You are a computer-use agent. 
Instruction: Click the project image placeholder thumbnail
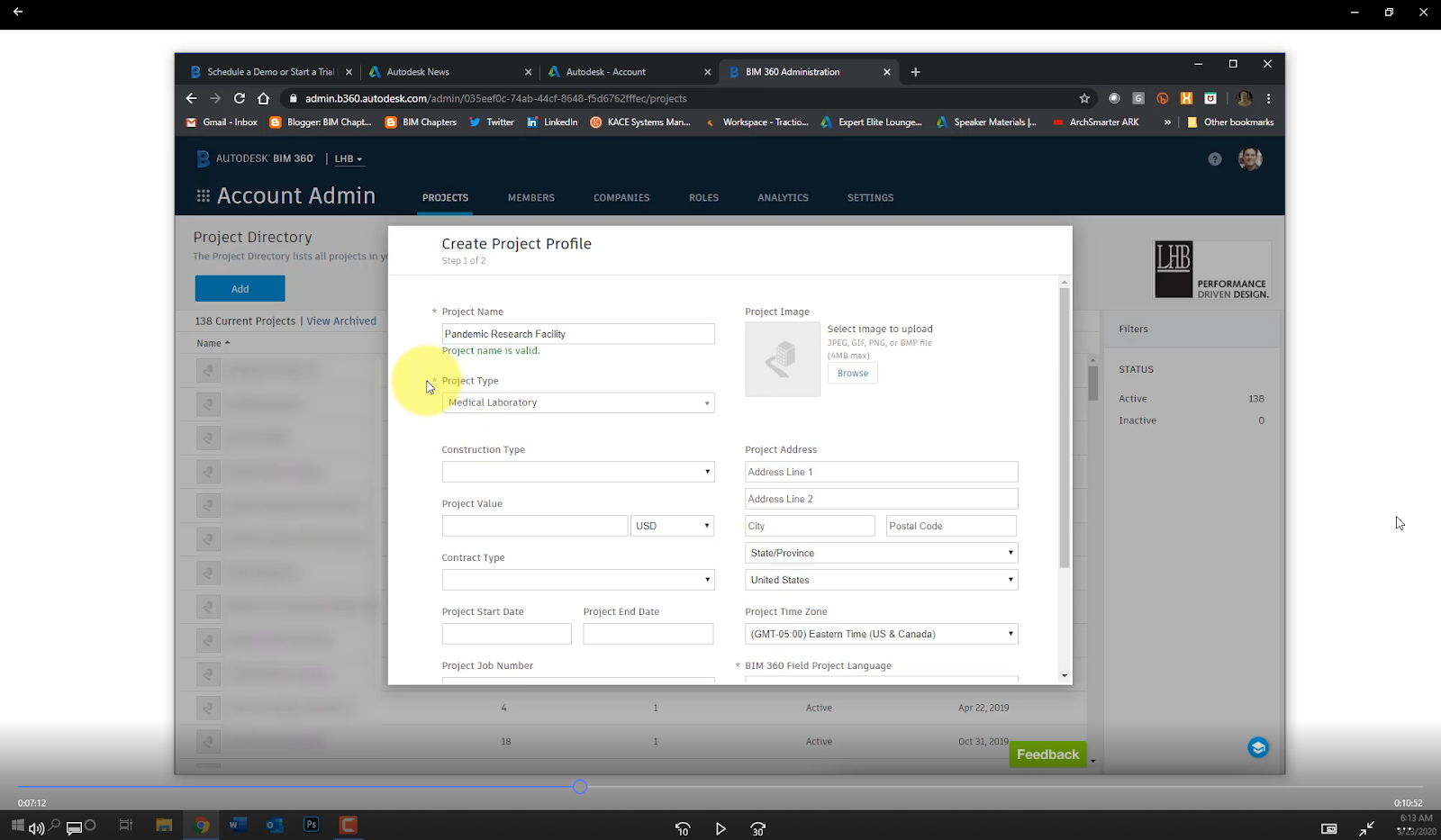[783, 359]
